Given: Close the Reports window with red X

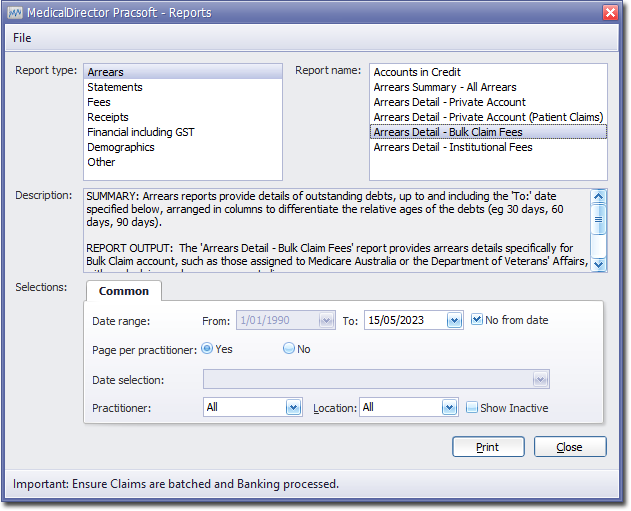Looking at the screenshot, I should [x=610, y=12].
